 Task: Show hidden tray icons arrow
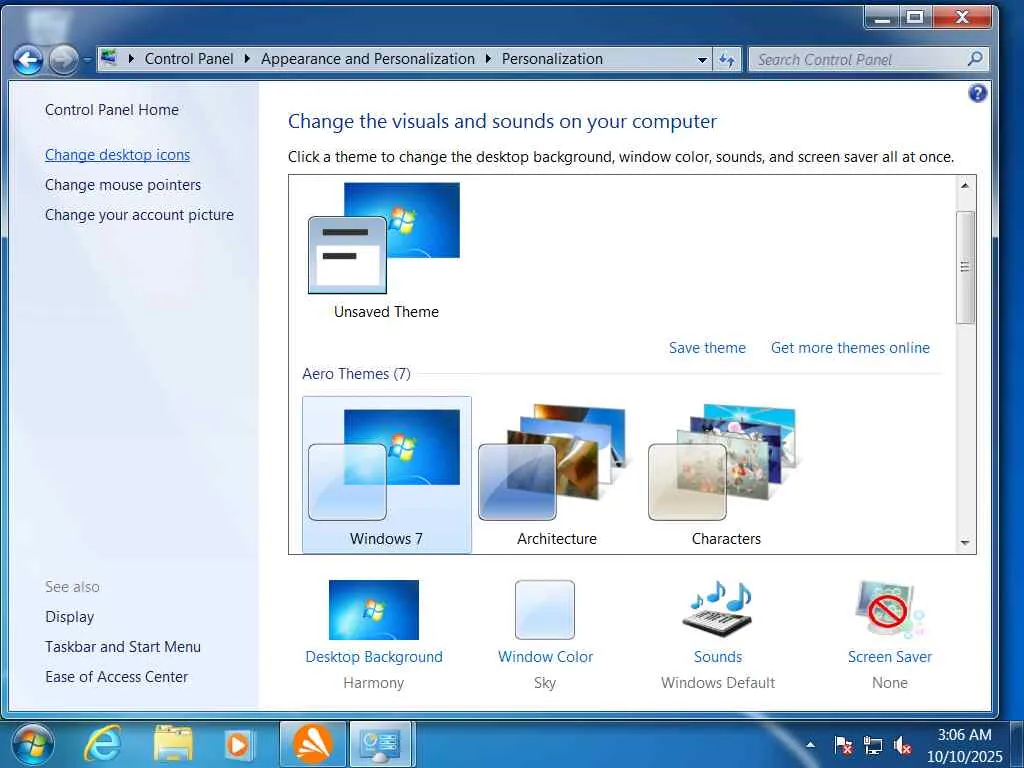(810, 744)
